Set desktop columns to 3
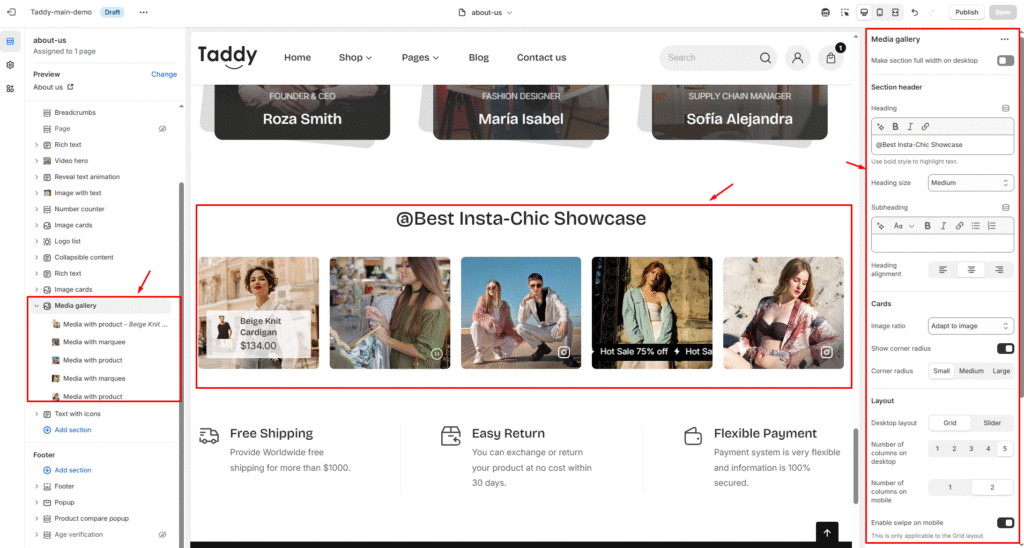The height and width of the screenshot is (548, 1024). pyautogui.click(x=971, y=449)
